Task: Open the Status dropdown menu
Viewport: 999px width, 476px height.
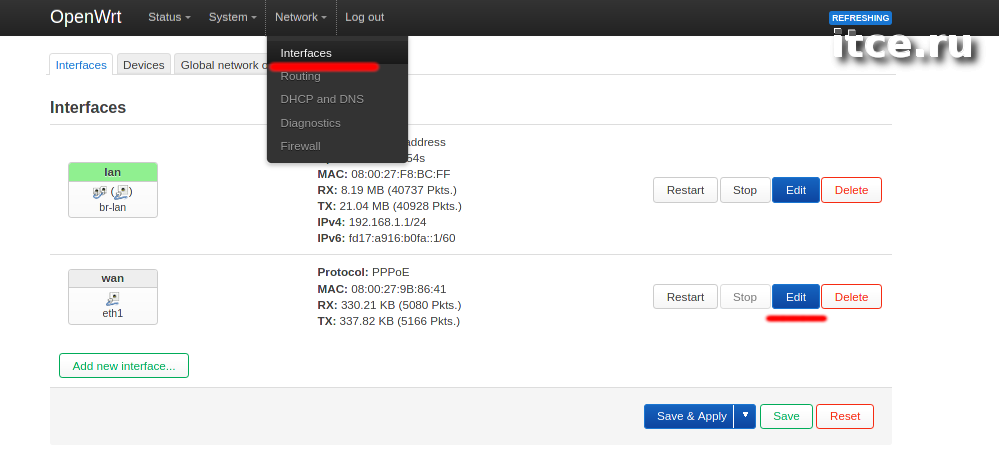Action: [169, 17]
